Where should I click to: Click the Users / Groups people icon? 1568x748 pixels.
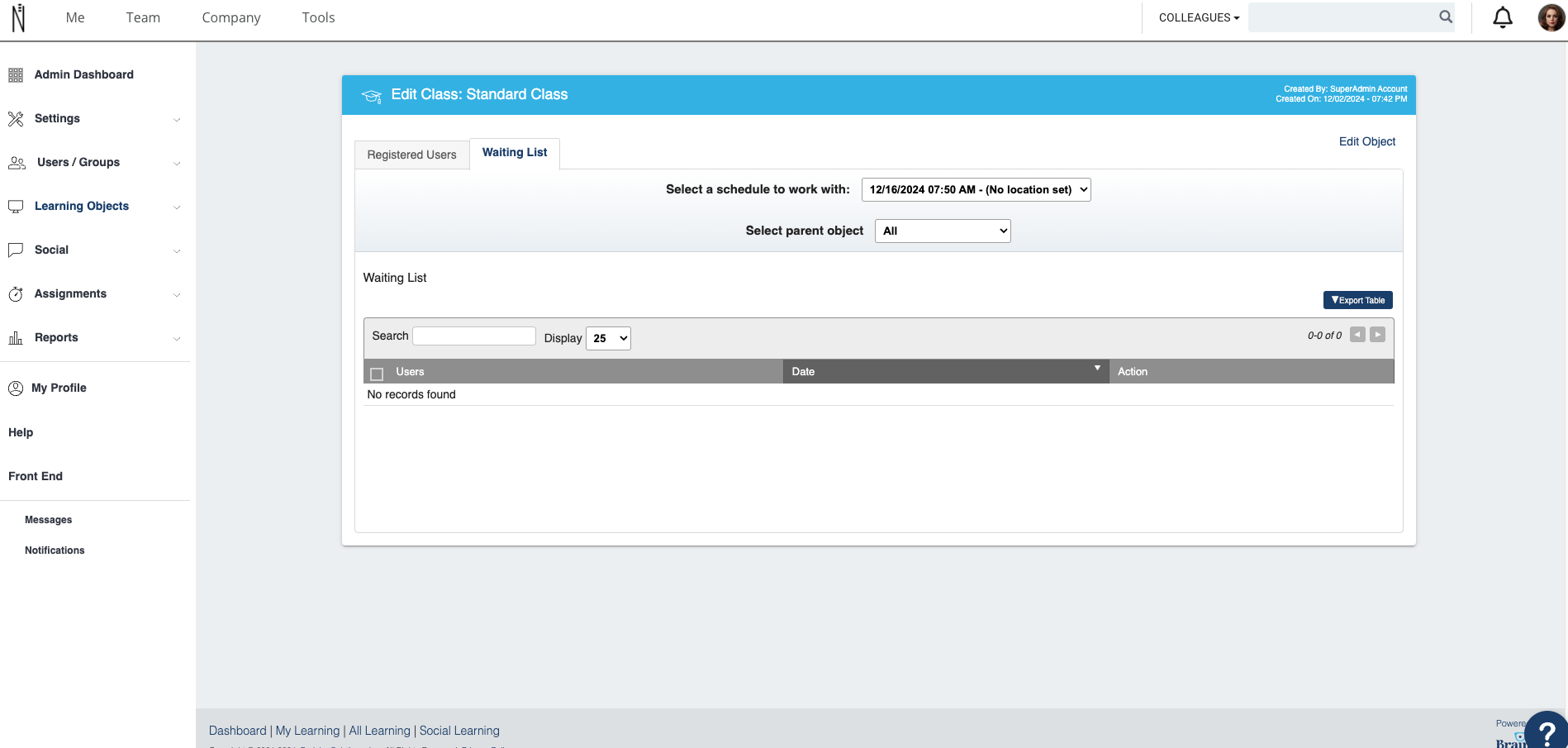[x=17, y=163]
